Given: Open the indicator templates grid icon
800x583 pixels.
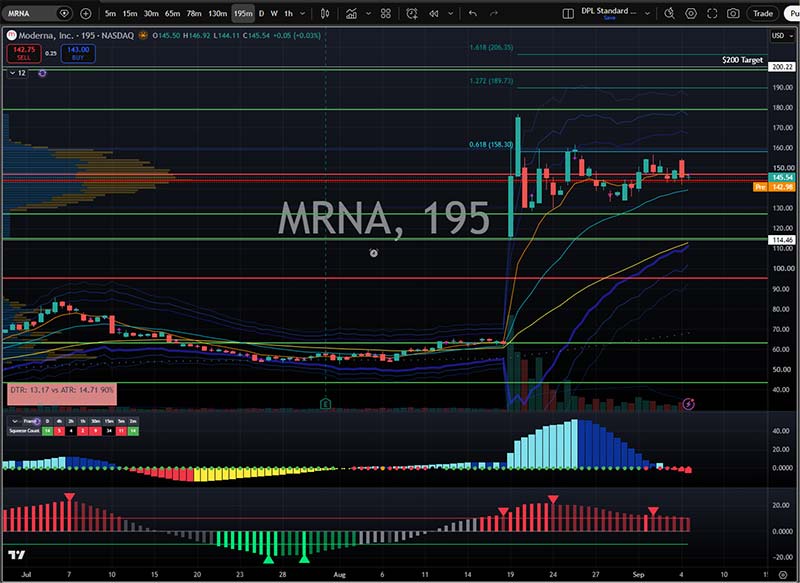Looking at the screenshot, I should pos(386,14).
